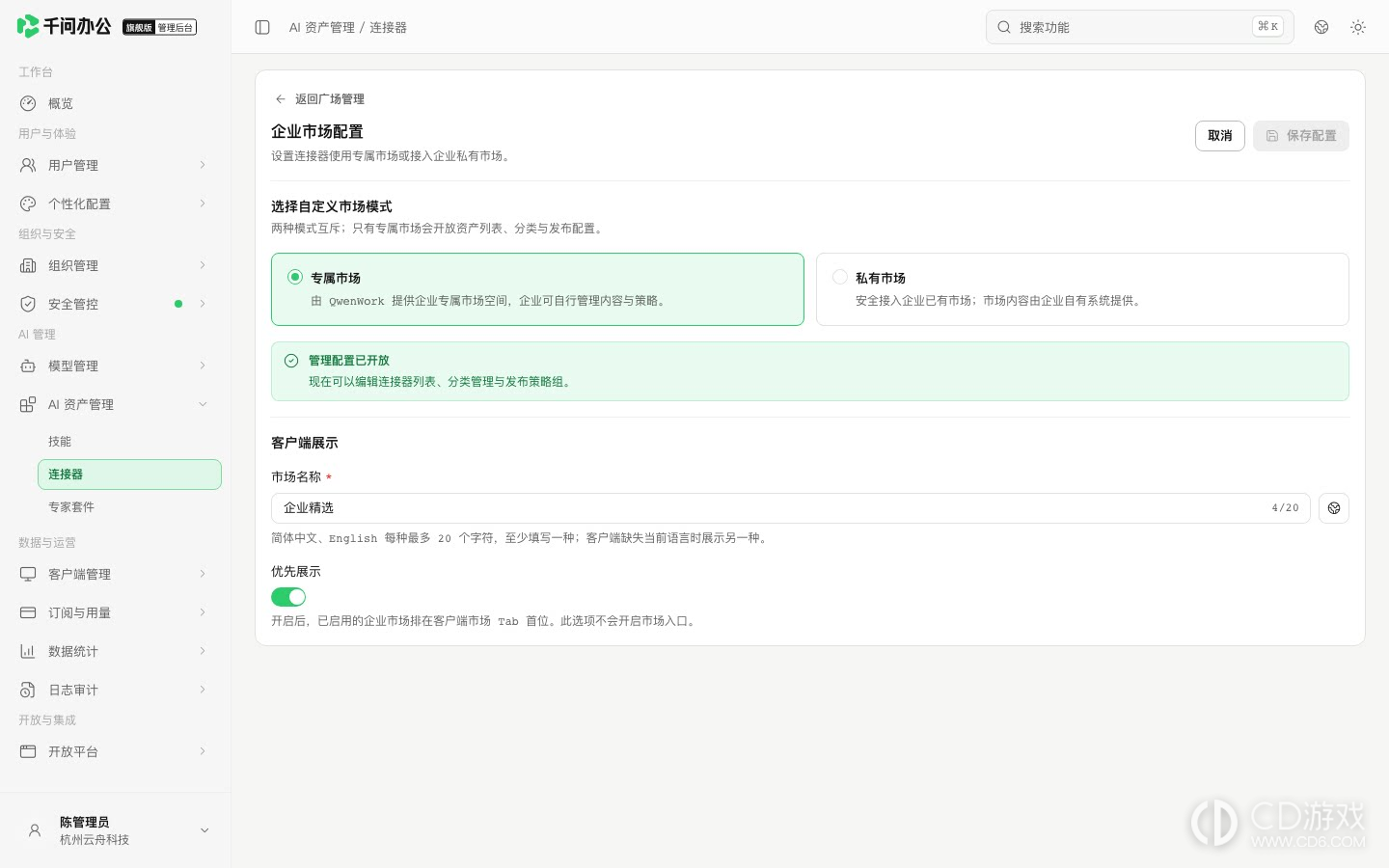Select the 私有市场 radio option
This screenshot has width=1389, height=868.
840,277
